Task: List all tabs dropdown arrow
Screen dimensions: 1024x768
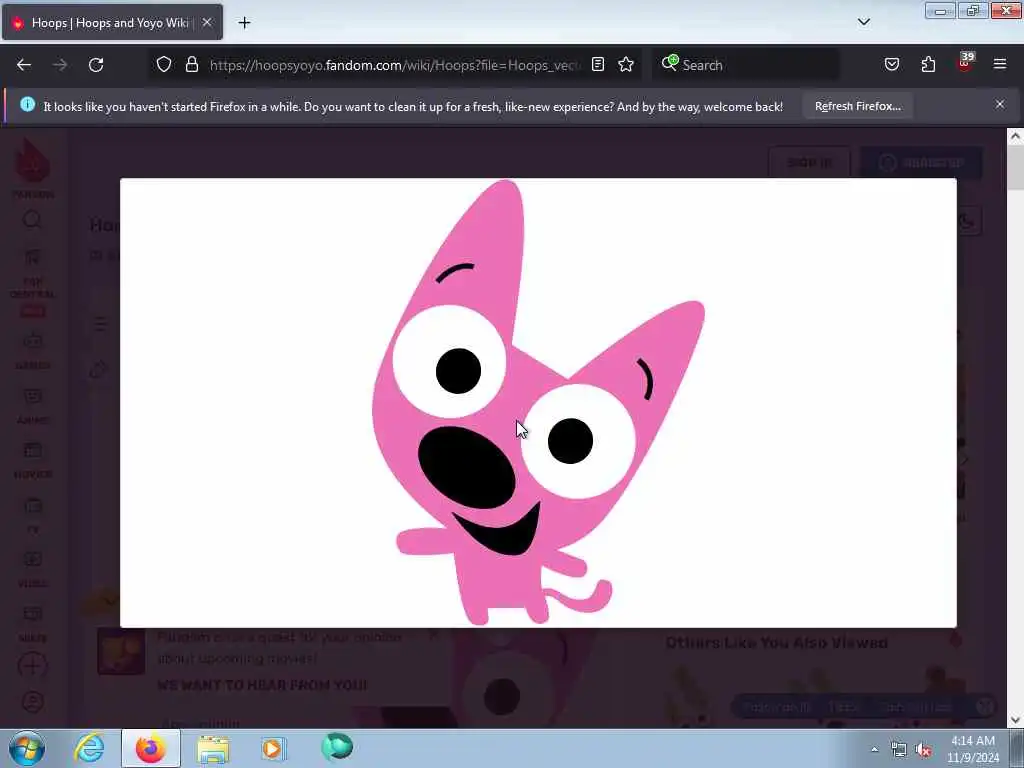Action: pos(863,22)
